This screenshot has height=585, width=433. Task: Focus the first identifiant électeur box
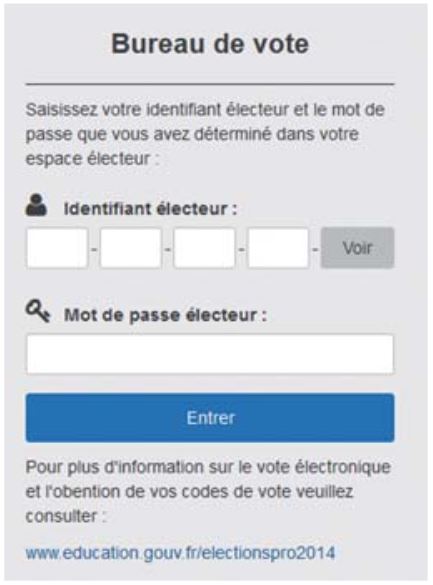[57, 248]
